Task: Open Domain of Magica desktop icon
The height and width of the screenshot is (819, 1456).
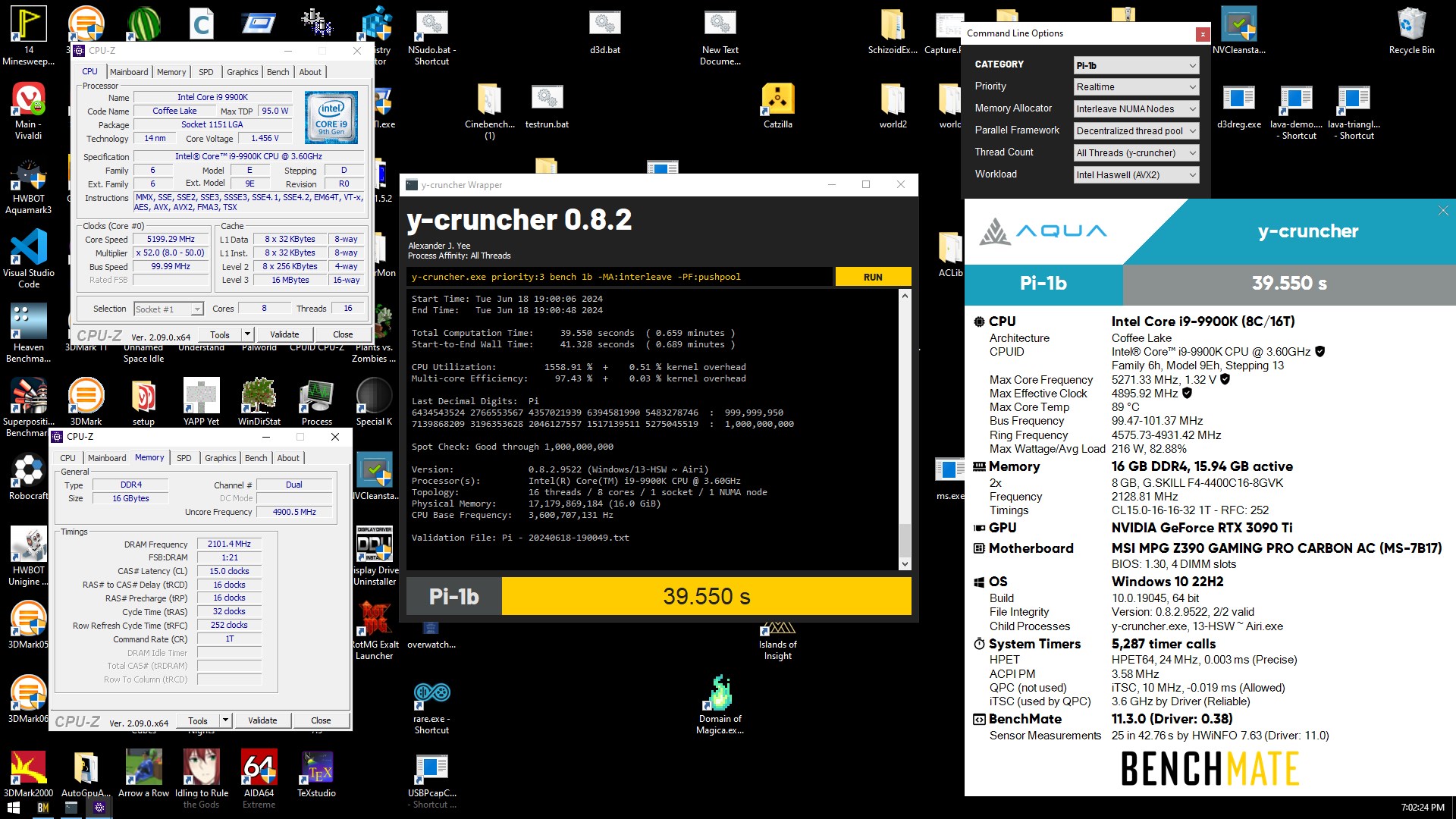Action: coord(720,704)
